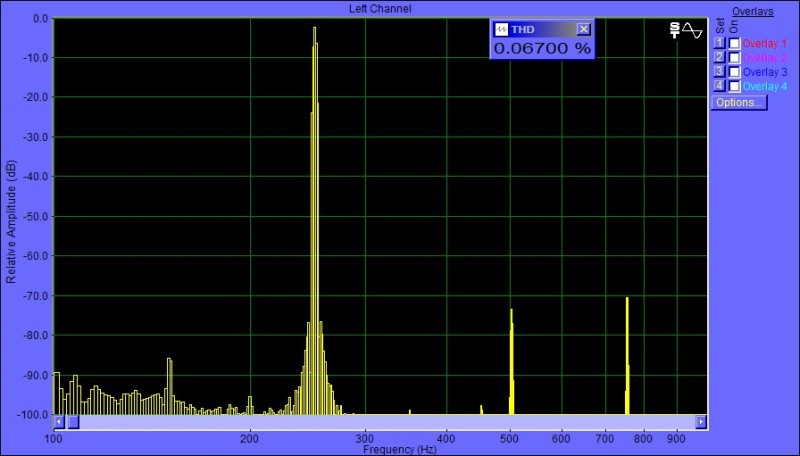Click the Overlays heading

753,11
